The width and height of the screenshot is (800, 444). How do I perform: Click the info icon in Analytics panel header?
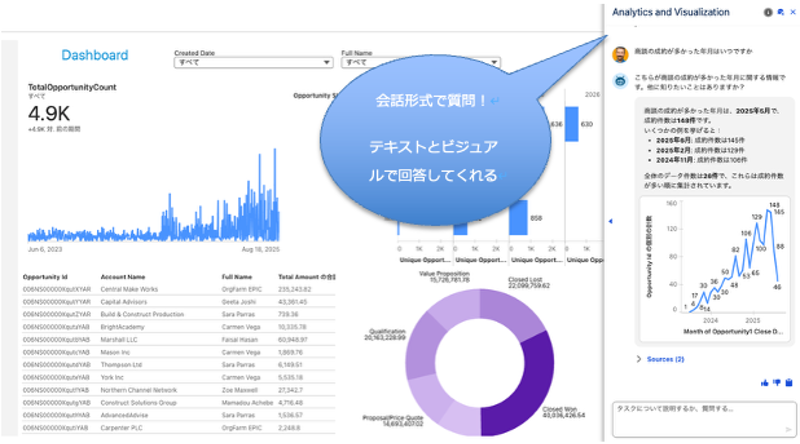[x=768, y=12]
